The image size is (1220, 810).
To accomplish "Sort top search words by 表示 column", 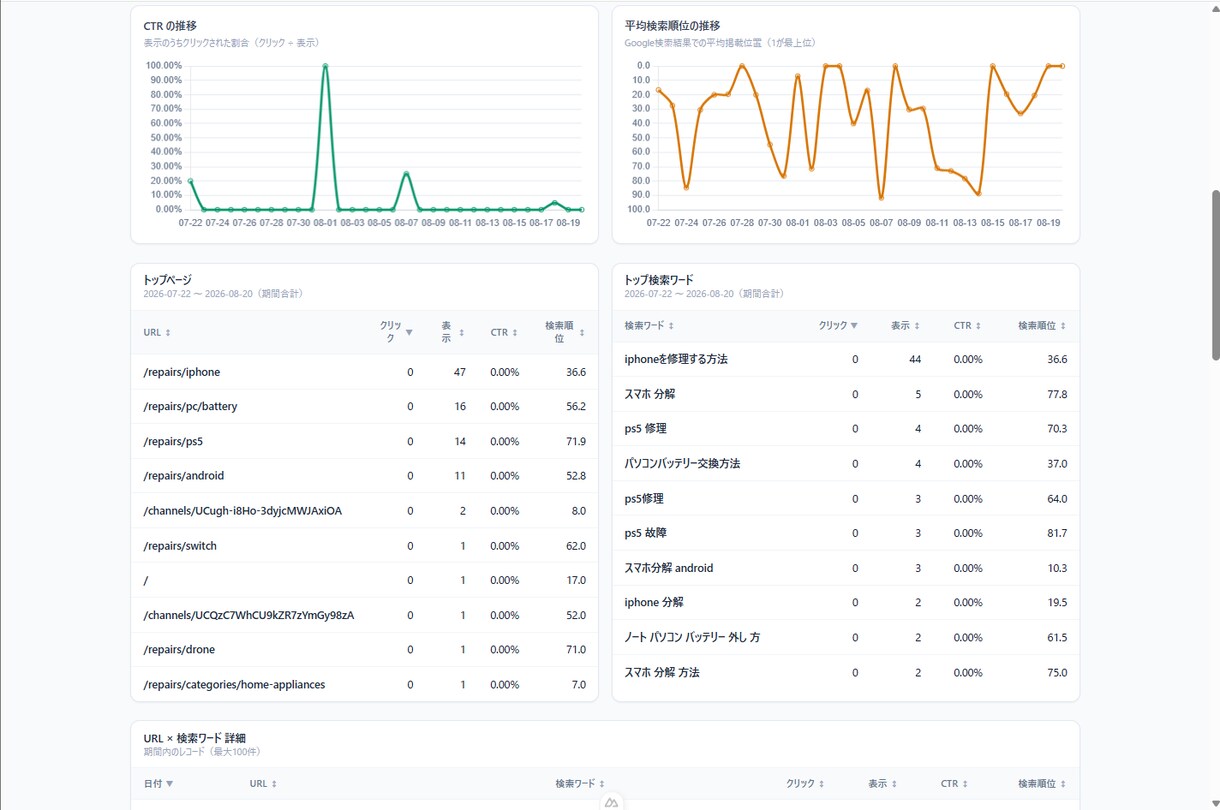I will (x=905, y=326).
